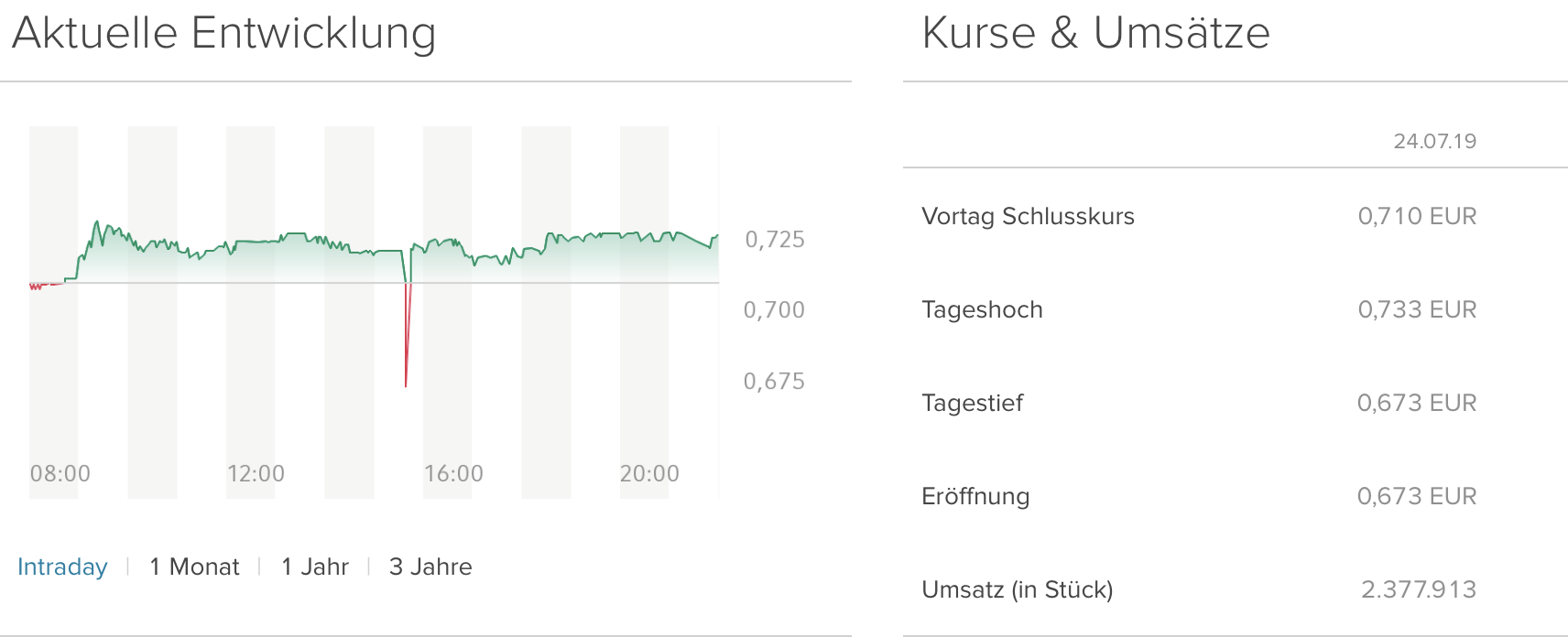Click the 0,725 price axis label
Image resolution: width=1568 pixels, height=637 pixels.
pyautogui.click(x=775, y=240)
